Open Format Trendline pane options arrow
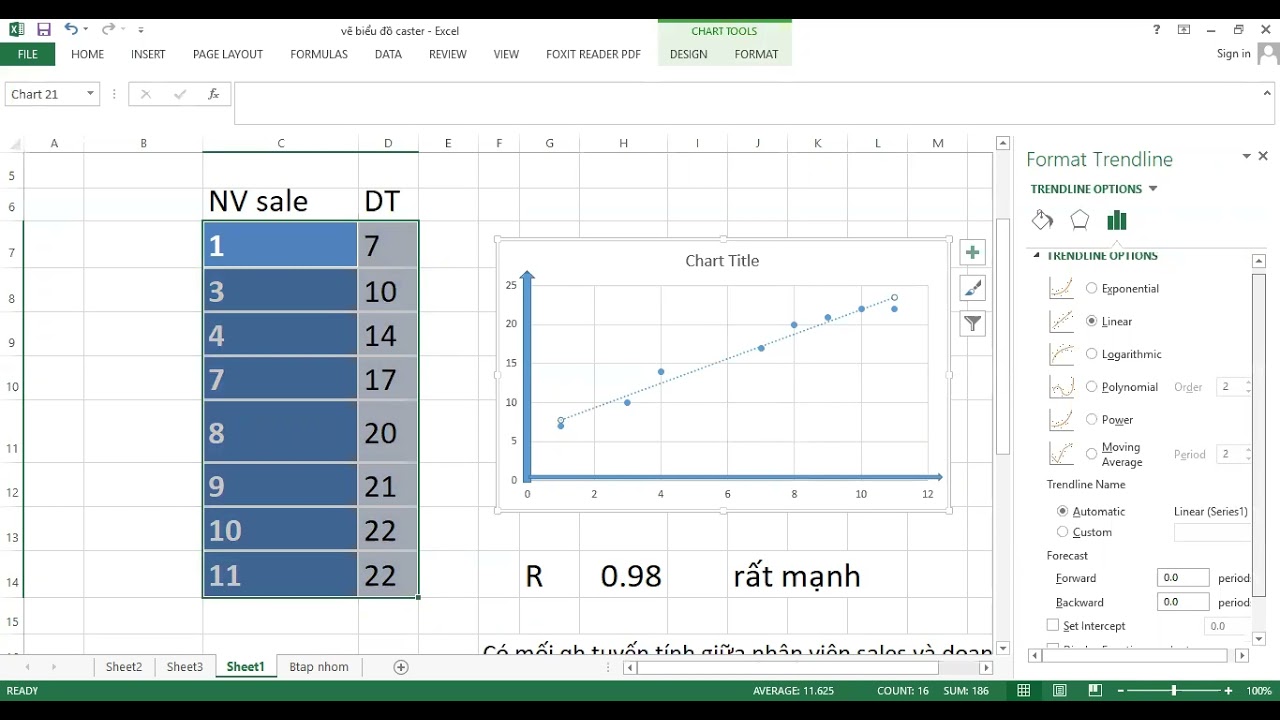The width and height of the screenshot is (1280, 720). click(1246, 156)
